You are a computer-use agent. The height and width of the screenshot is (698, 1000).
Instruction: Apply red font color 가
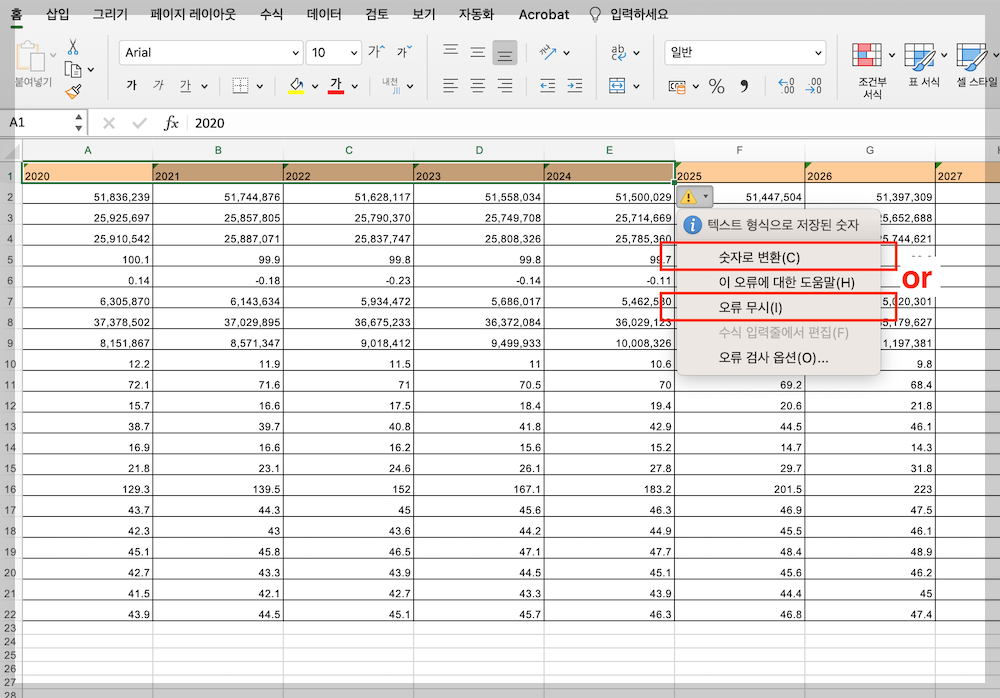[336, 85]
